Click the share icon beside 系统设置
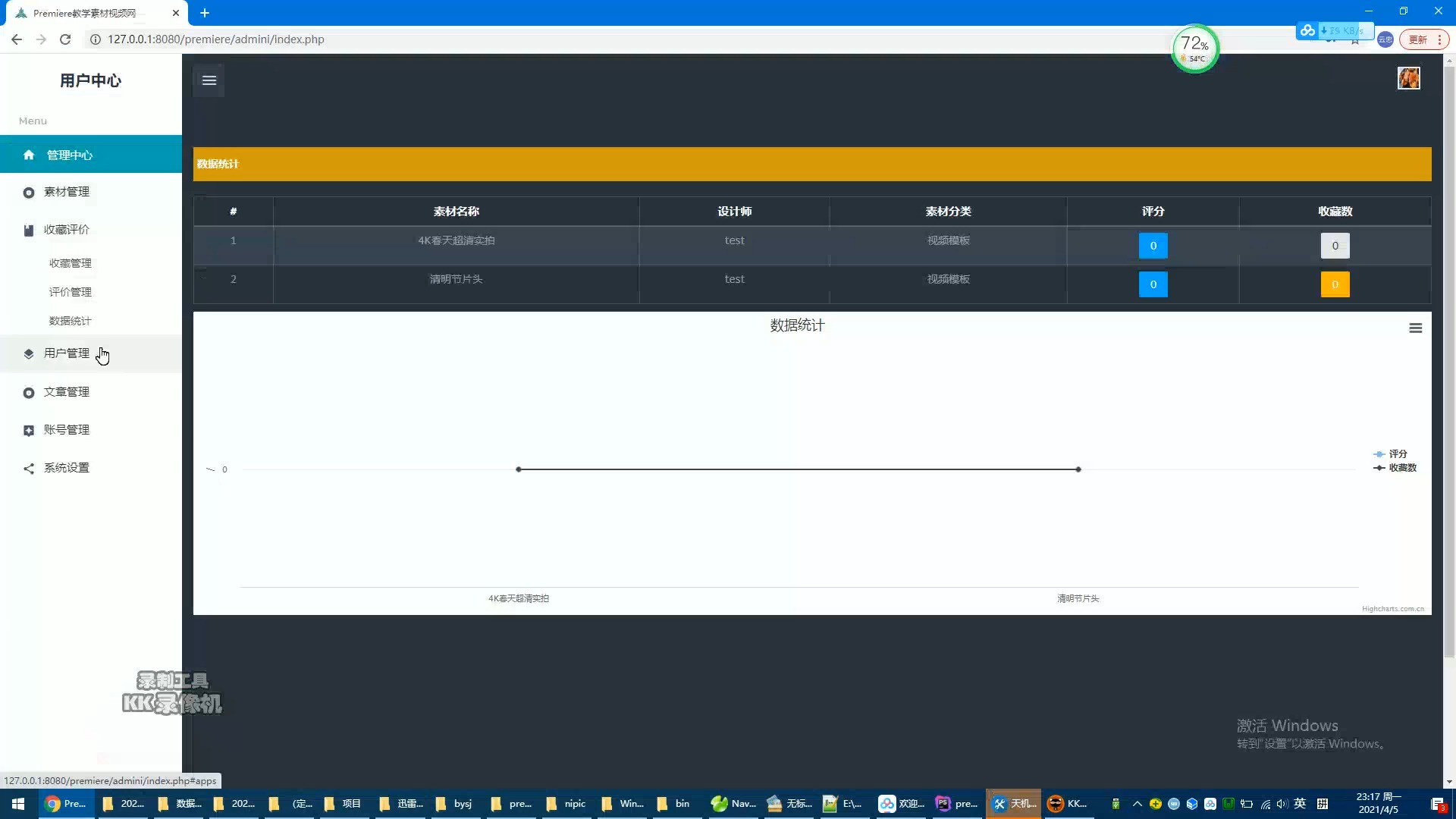1456x819 pixels. point(29,469)
